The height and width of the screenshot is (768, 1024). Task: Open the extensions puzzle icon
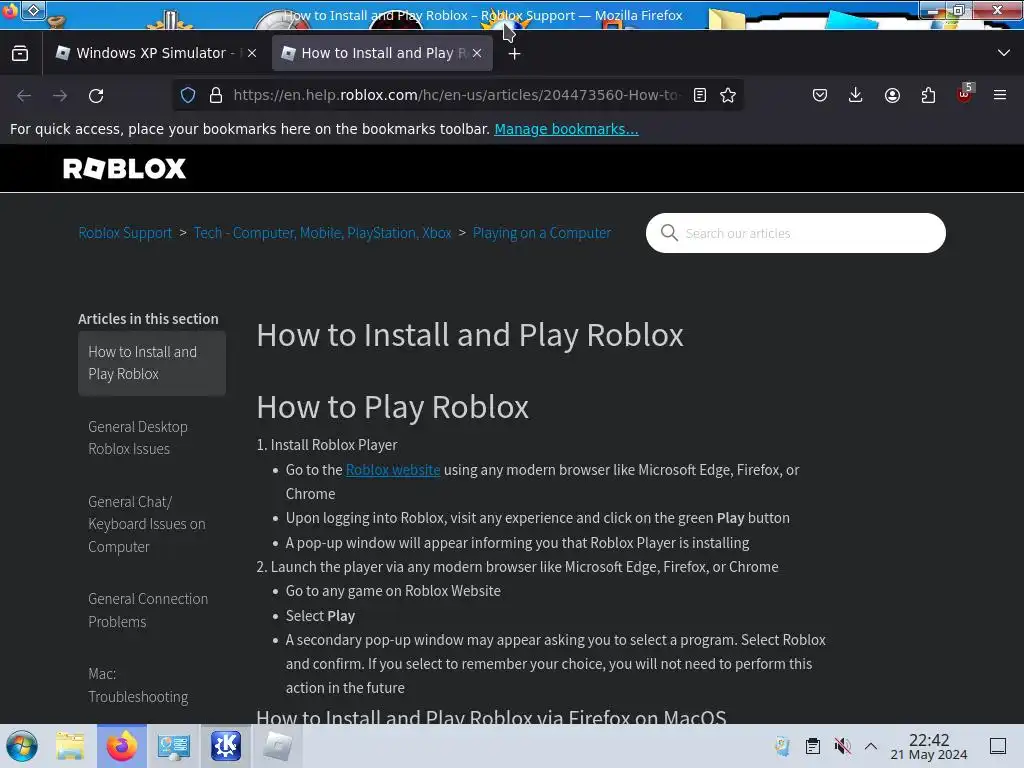point(928,95)
